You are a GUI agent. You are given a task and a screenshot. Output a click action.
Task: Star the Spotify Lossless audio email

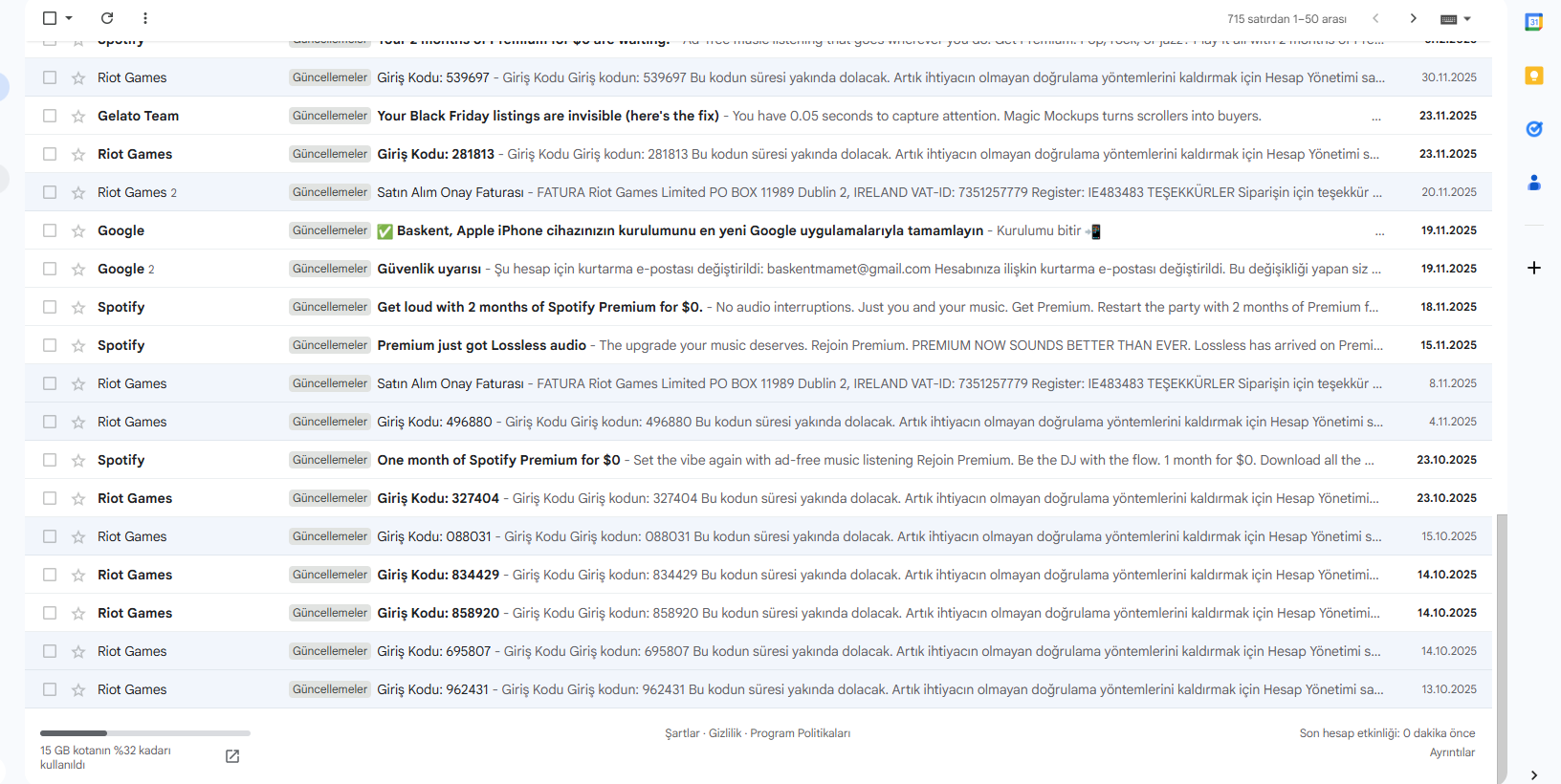[x=78, y=345]
